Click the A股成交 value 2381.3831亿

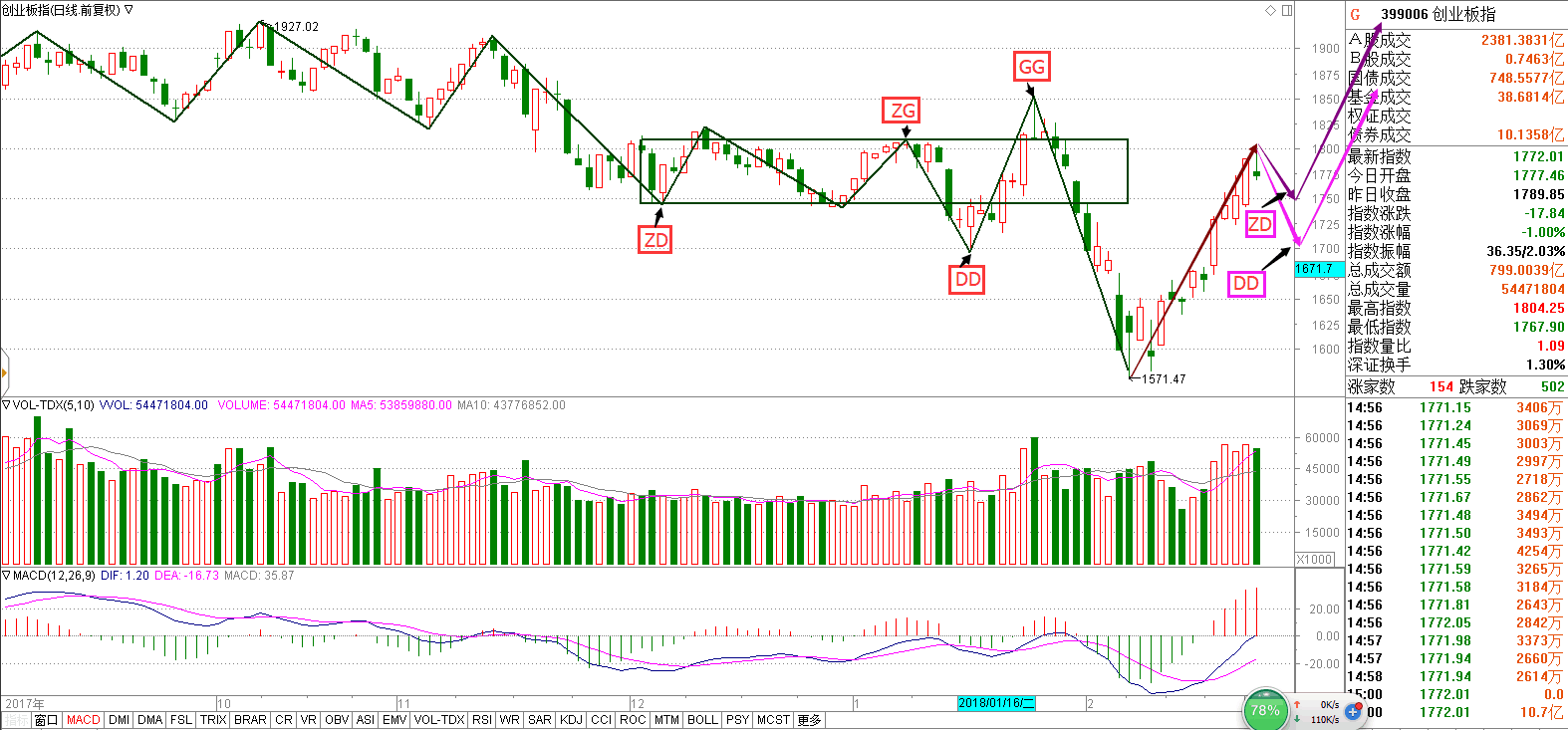click(1523, 40)
